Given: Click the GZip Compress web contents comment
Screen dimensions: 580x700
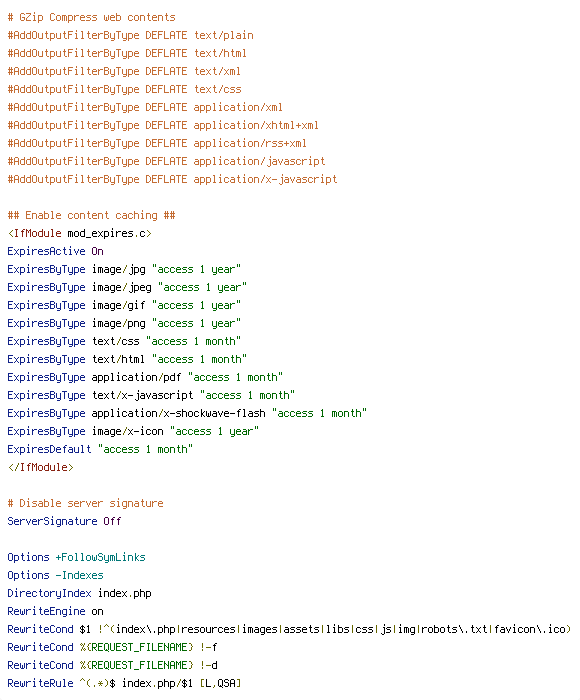Looking at the screenshot, I should pos(92,17).
